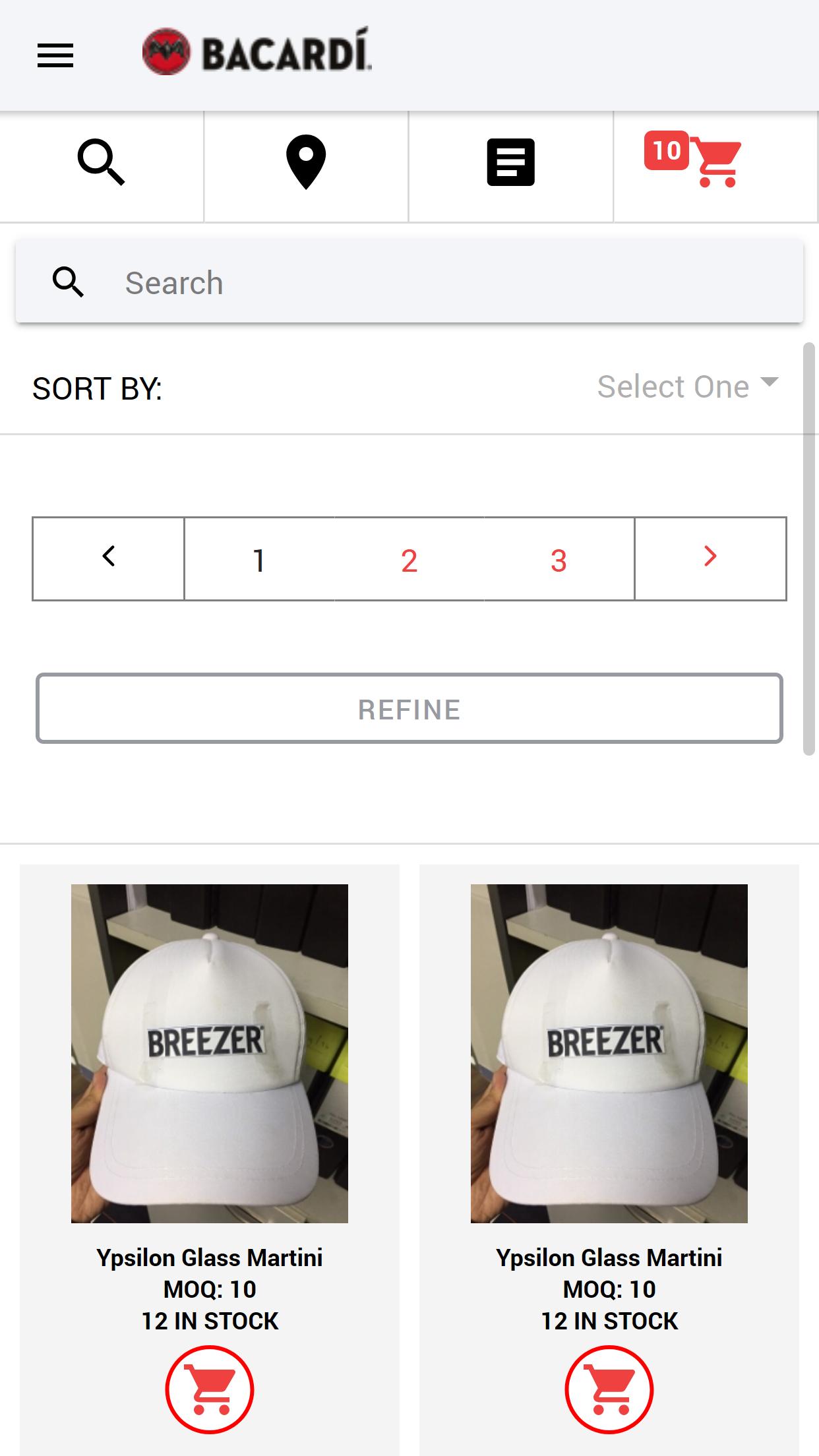Select page 2 in pagination

click(409, 559)
